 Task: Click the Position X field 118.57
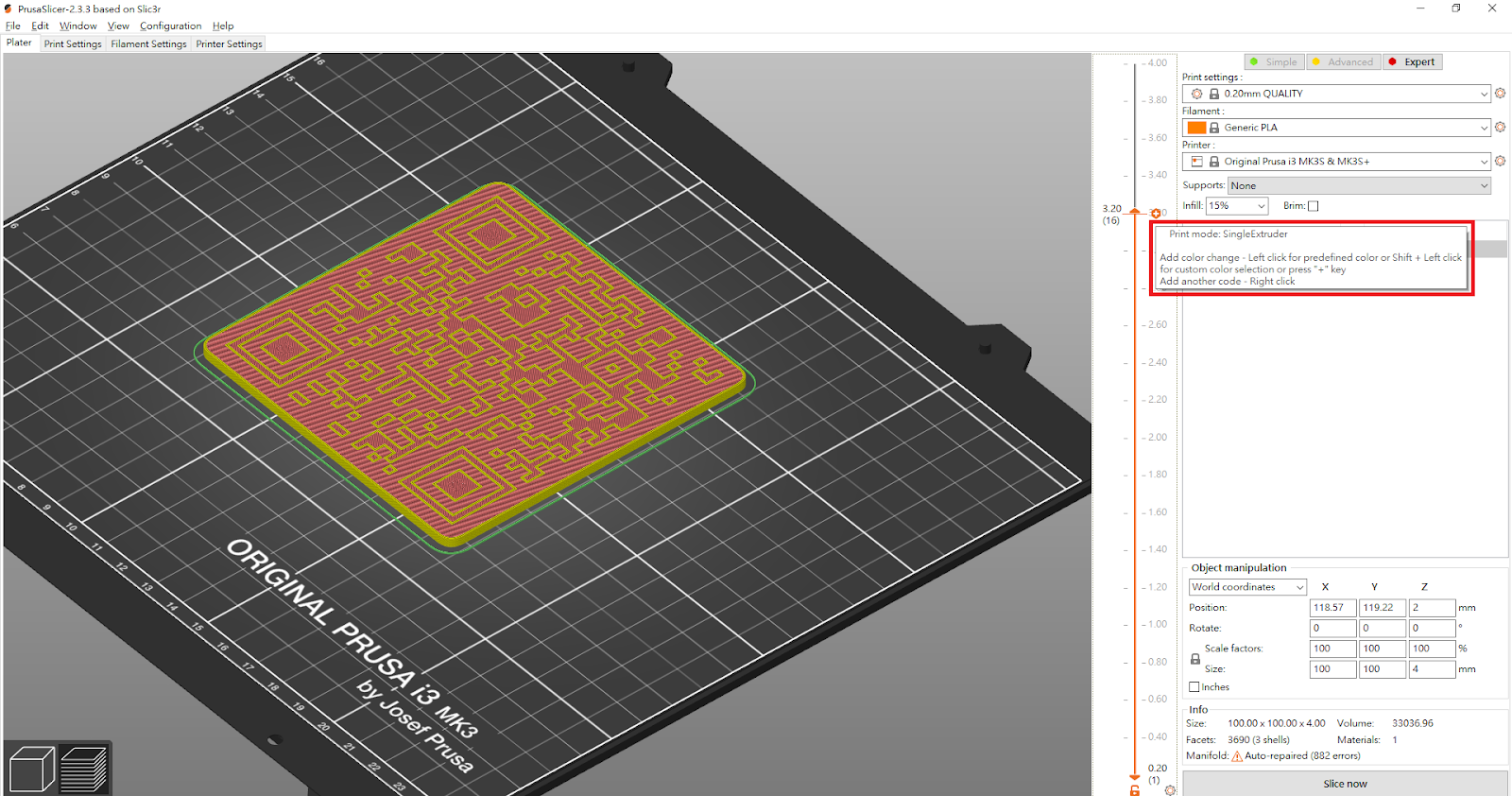[1332, 608]
